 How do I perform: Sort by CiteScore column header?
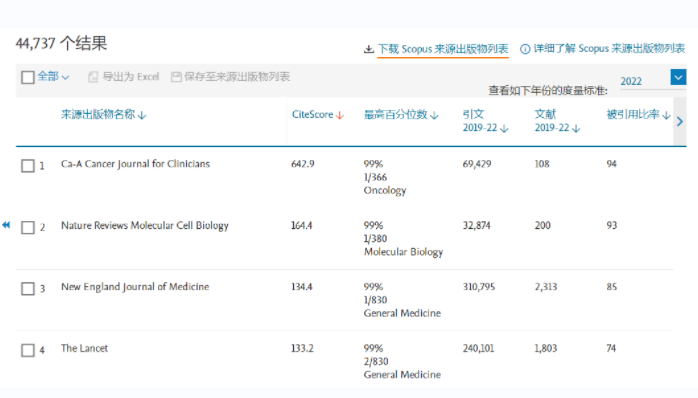tap(312, 114)
